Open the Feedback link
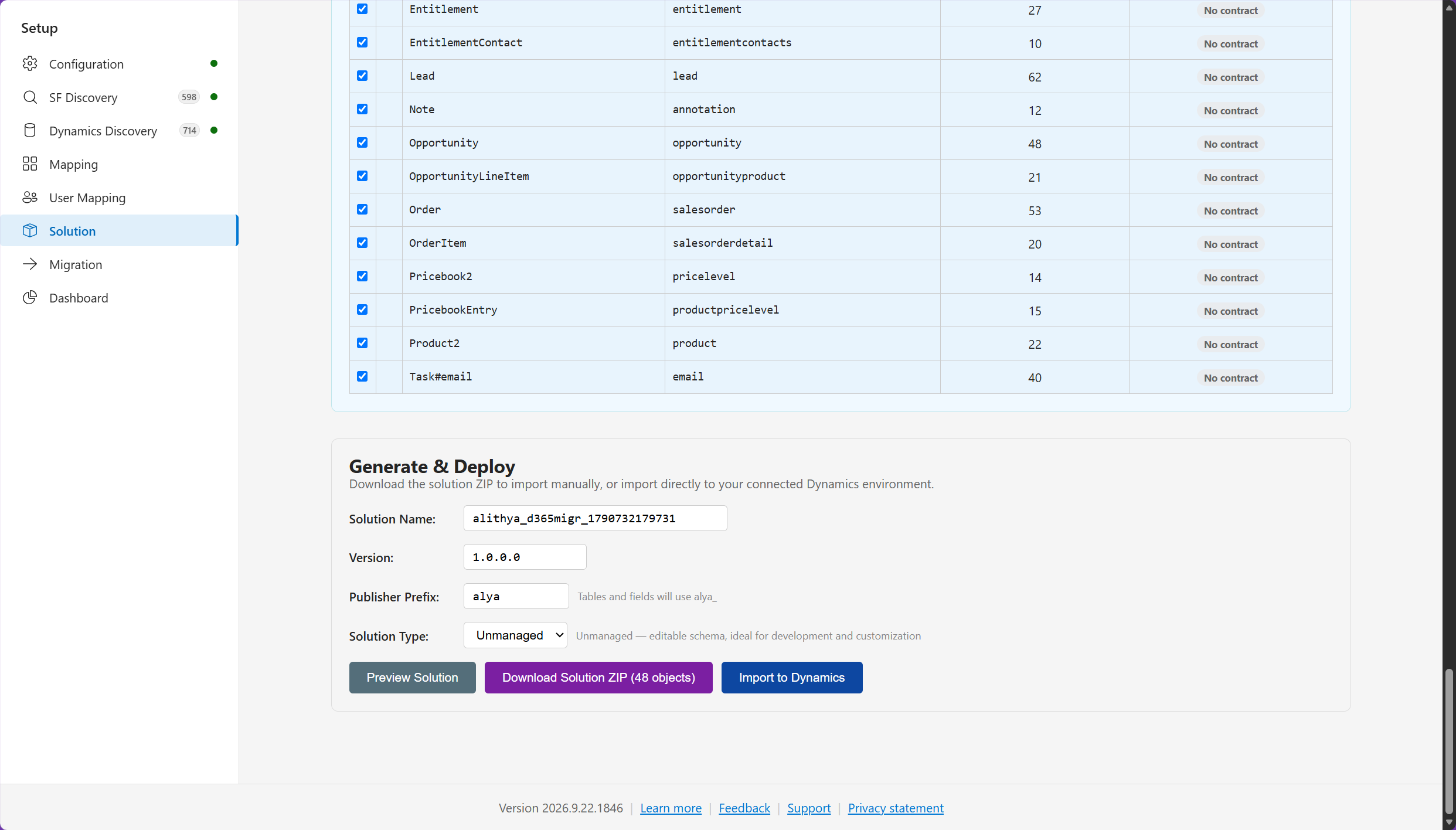The image size is (1456, 830). tap(744, 808)
